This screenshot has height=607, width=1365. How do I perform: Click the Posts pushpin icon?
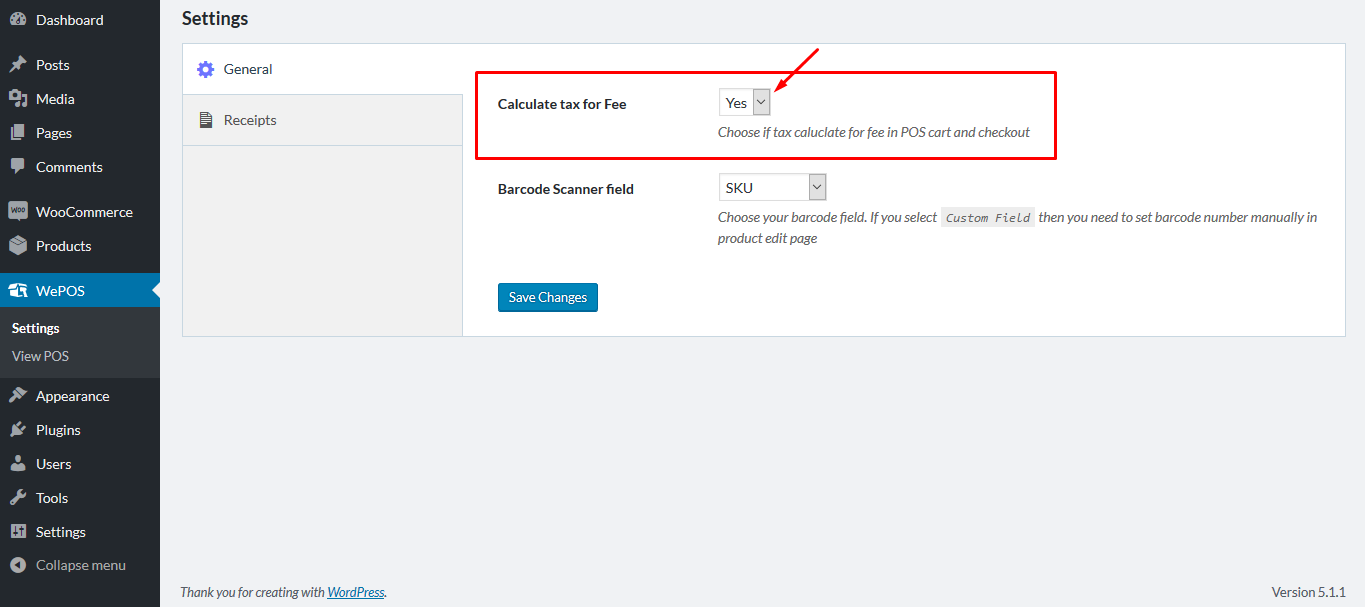(18, 65)
